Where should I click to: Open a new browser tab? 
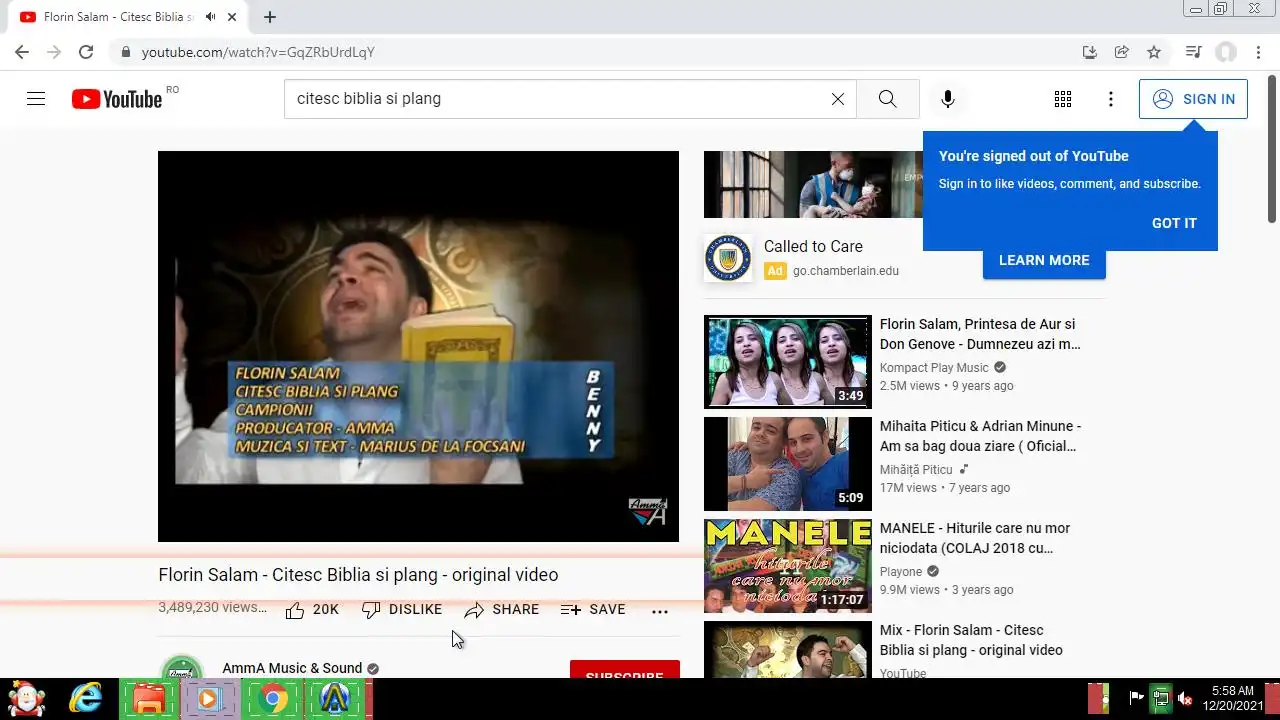pos(270,17)
